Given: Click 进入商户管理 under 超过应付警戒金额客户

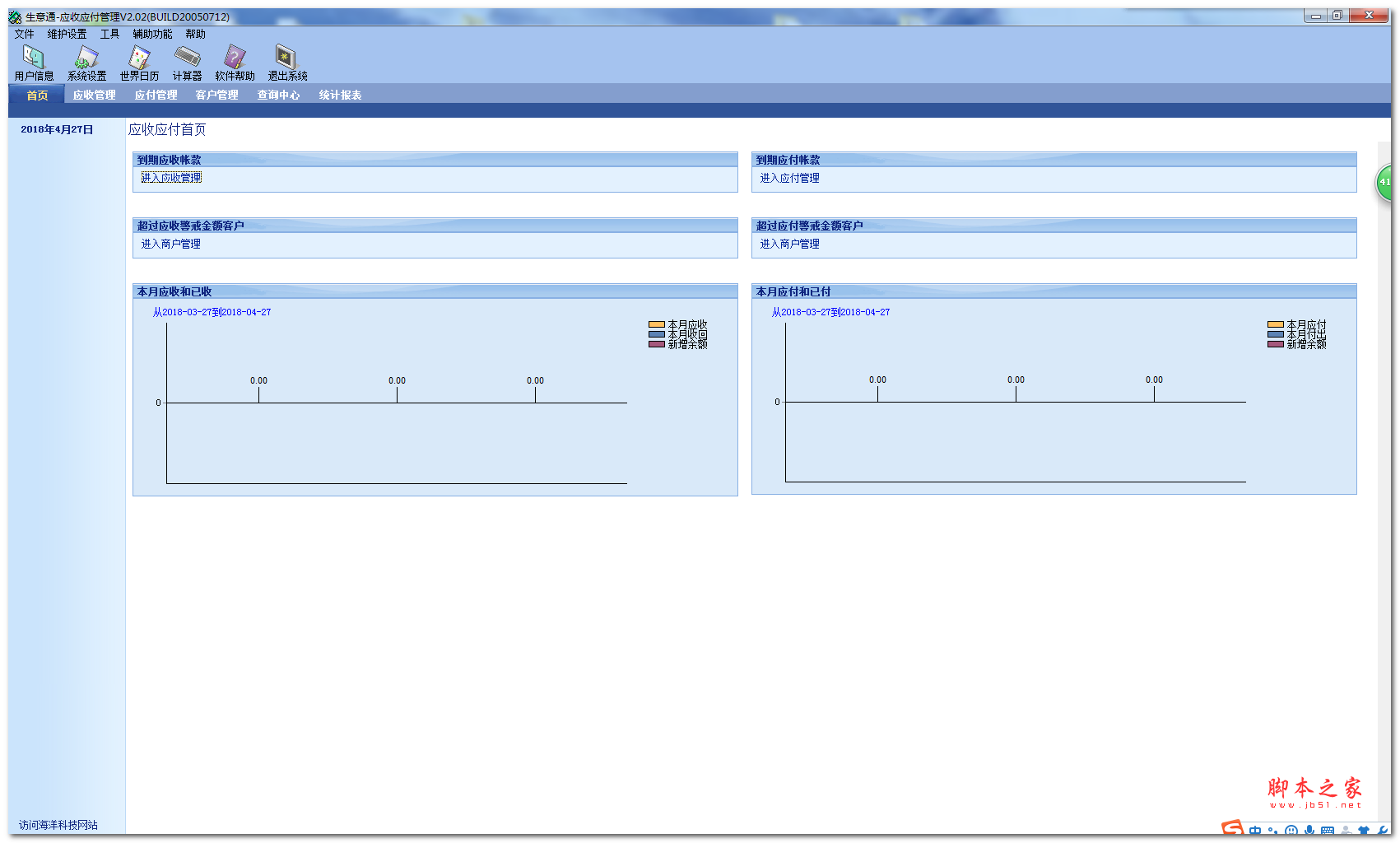Looking at the screenshot, I should click(789, 244).
